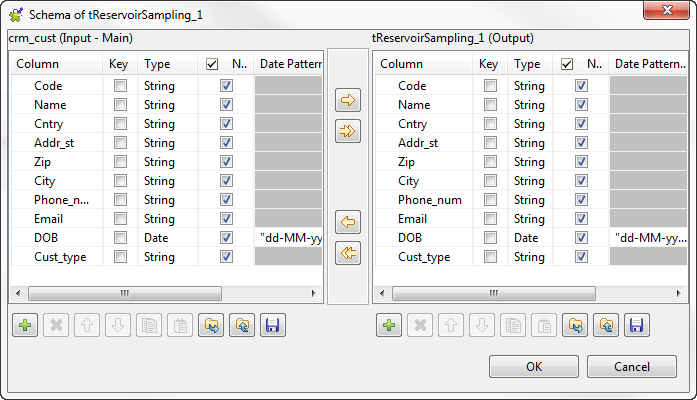
Task: Click the input table horizontal scrollbar
Action: (x=126, y=294)
